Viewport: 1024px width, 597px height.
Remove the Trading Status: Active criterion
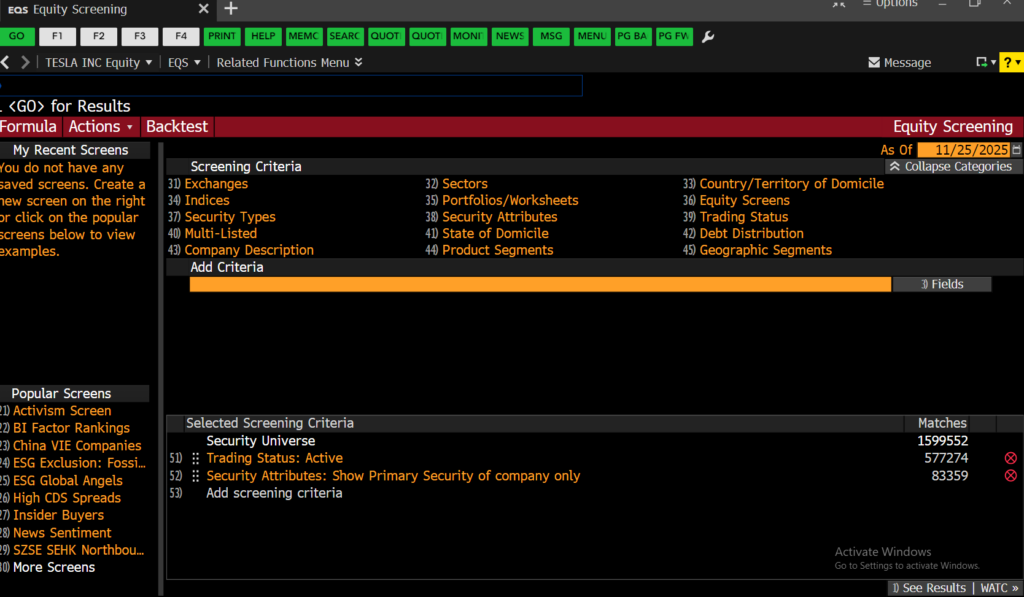(1010, 459)
